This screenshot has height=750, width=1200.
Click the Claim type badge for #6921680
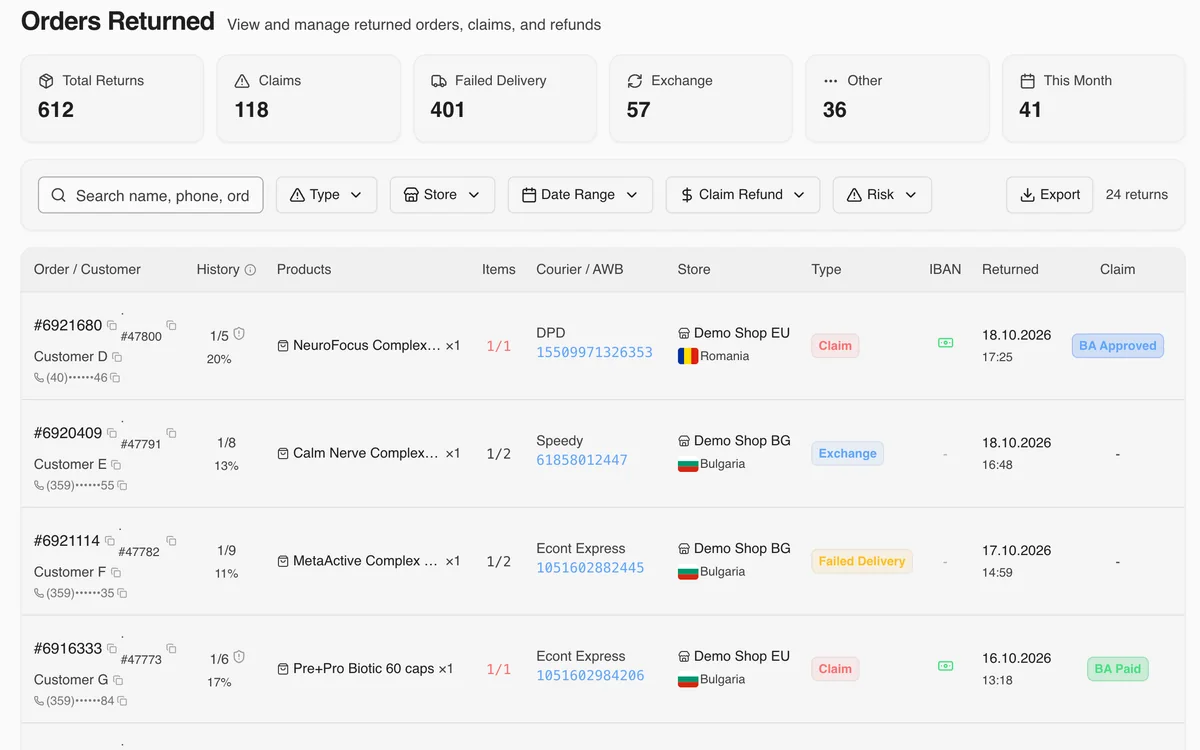click(835, 346)
